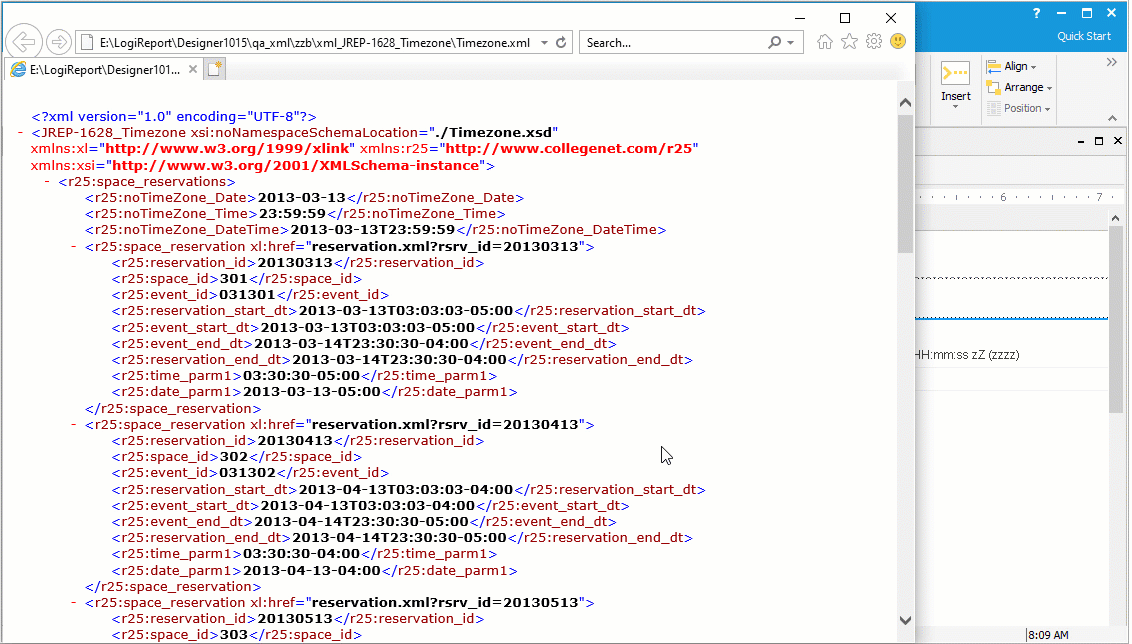The width and height of the screenshot is (1132, 644).
Task: Open the IE Tools gear icon
Action: [873, 42]
